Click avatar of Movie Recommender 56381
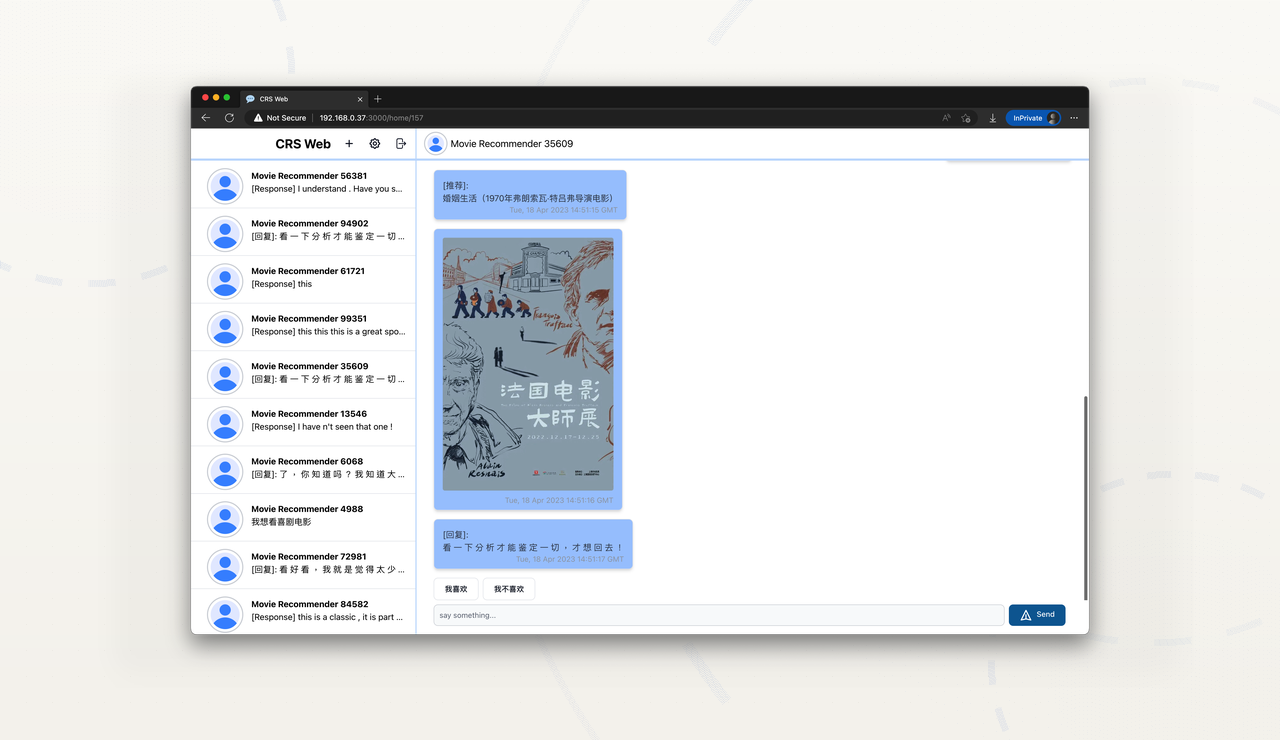The image size is (1280, 740). coord(225,186)
